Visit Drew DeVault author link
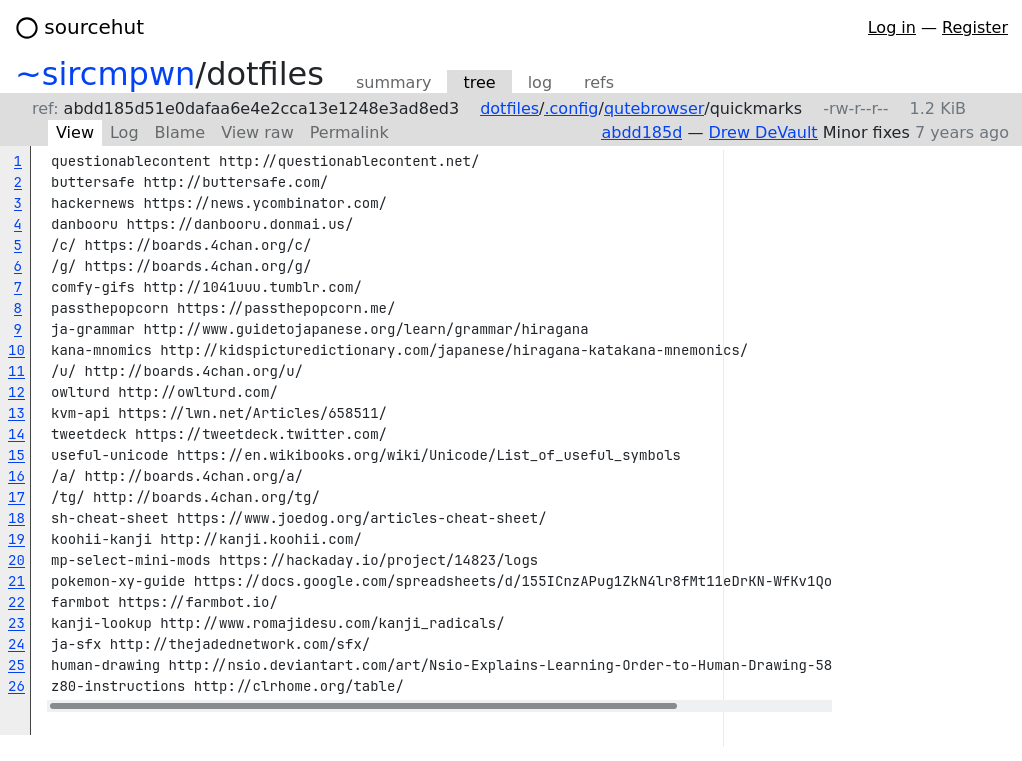The image size is (1022, 761). [x=762, y=133]
